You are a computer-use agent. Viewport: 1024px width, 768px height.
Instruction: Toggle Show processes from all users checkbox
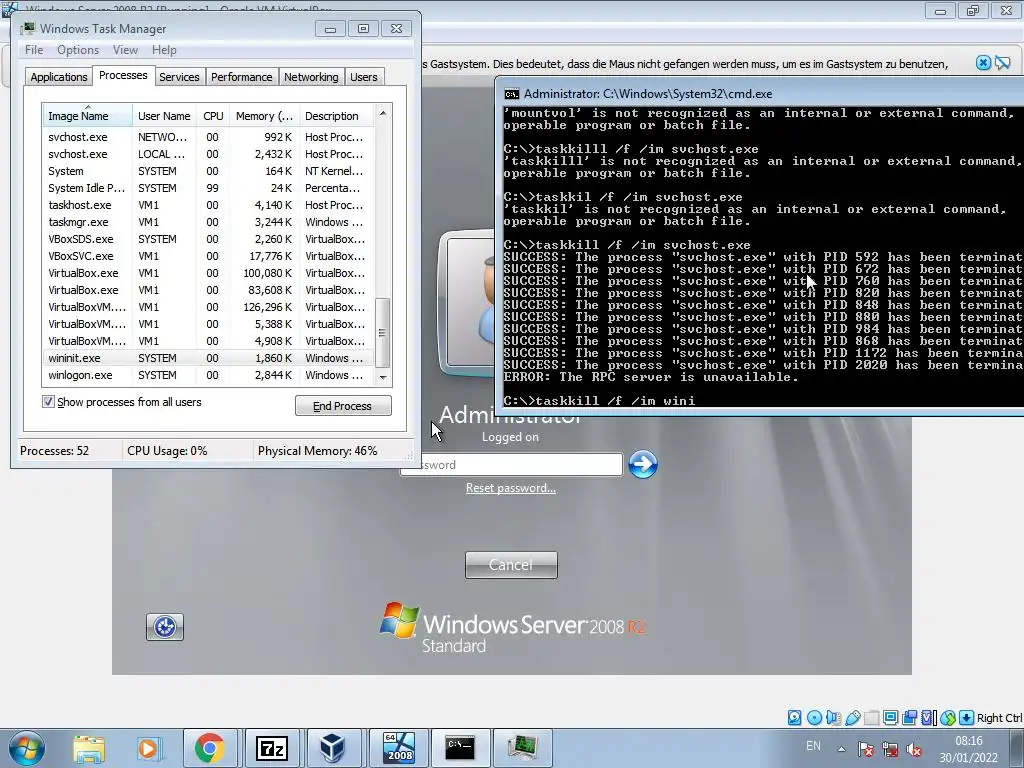tap(48, 402)
